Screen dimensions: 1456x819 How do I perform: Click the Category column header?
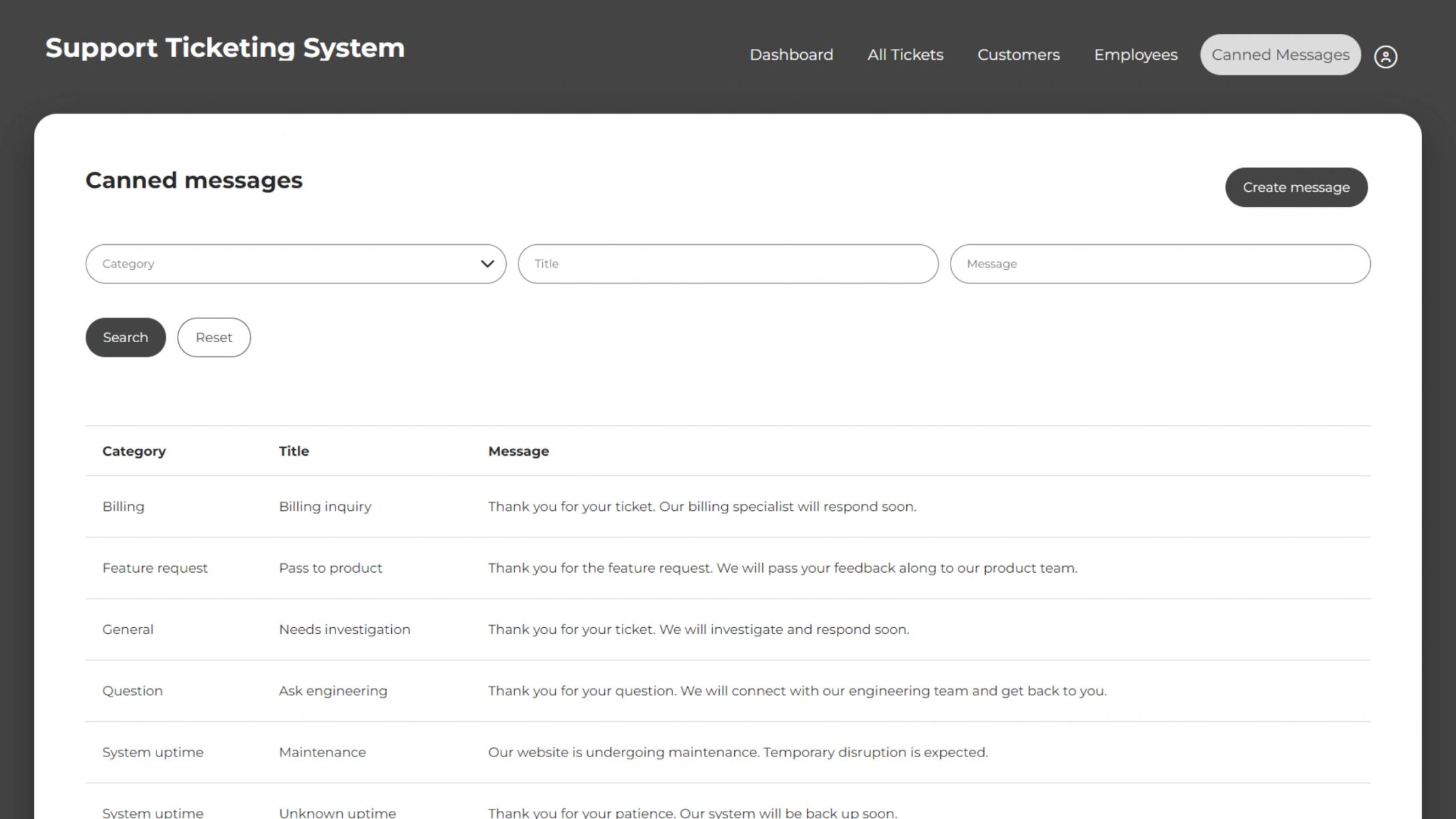tap(134, 451)
